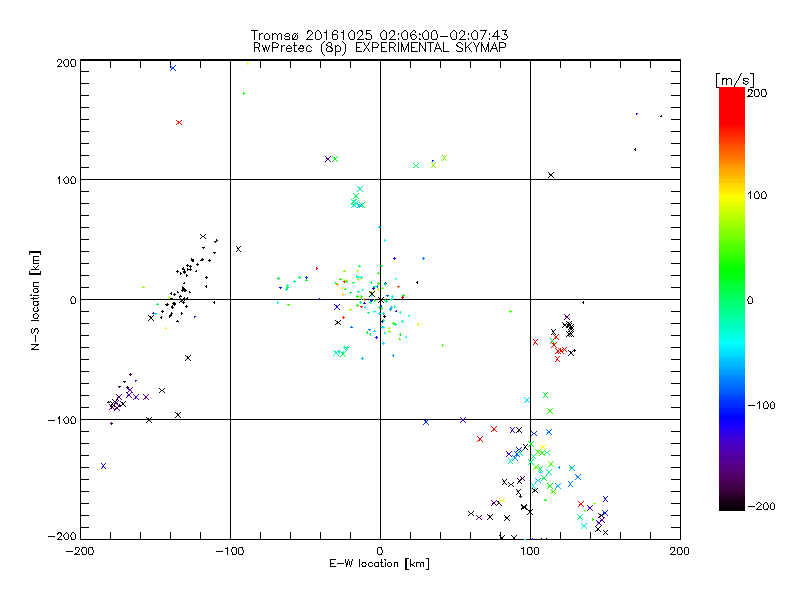
Task: Click the E-W axis tick label "200"
Action: tap(679, 551)
